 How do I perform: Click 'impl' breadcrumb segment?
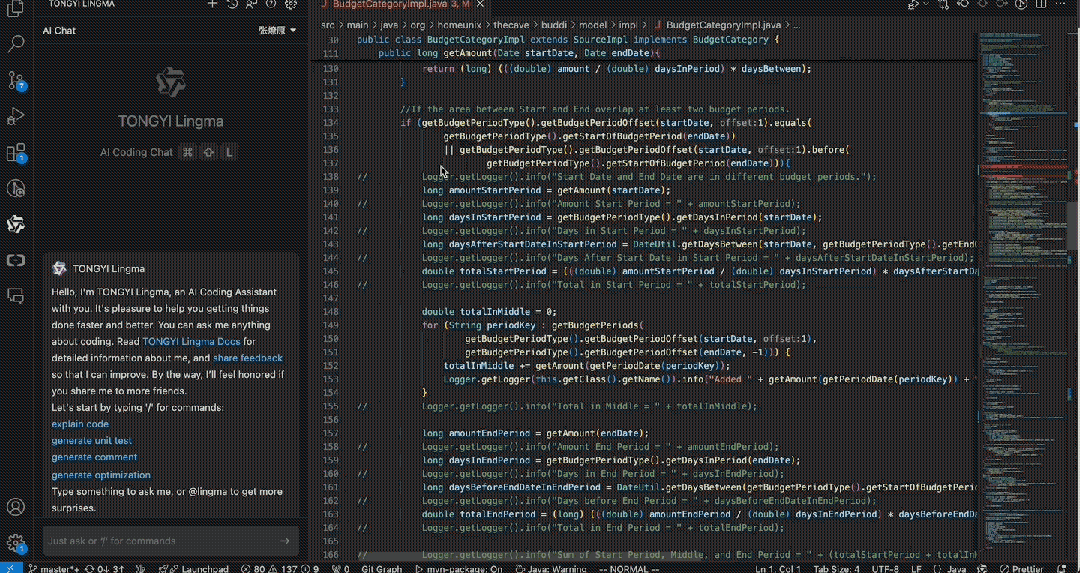630,24
